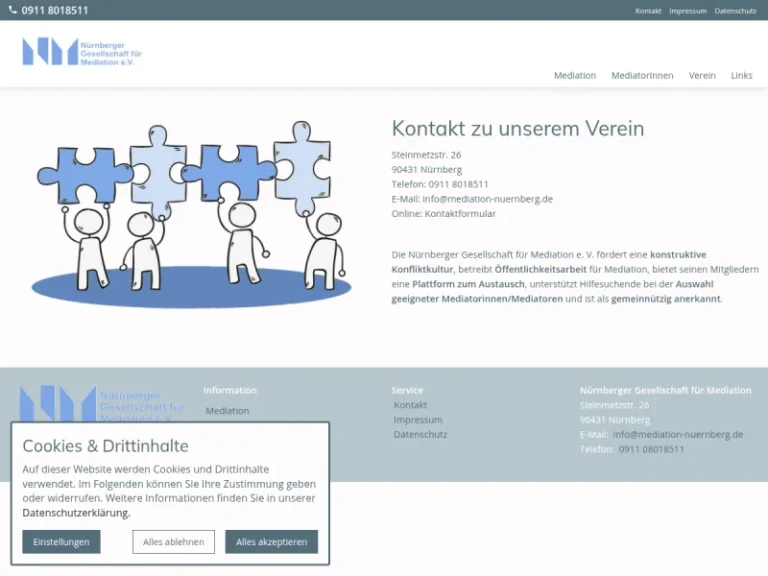
Task: Open the Verein navigation menu
Action: point(702,75)
